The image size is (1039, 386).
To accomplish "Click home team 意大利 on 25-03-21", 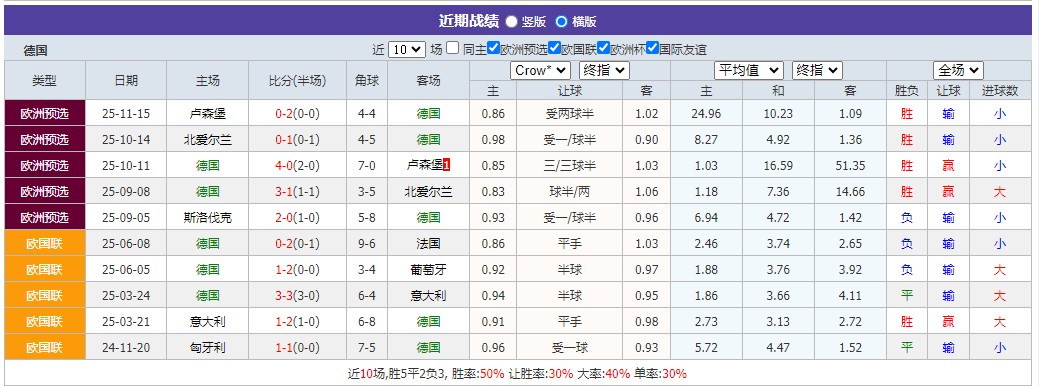I will [207, 321].
